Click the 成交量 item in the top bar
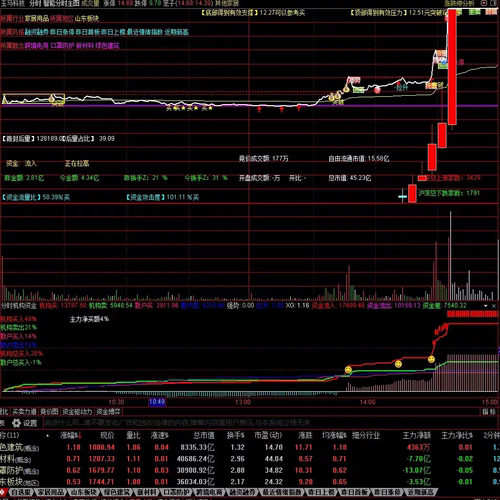 90,3
